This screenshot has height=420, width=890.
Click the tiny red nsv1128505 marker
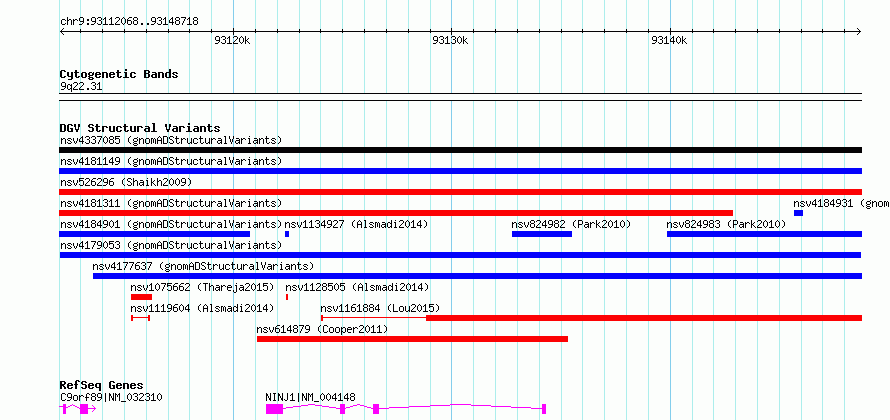pyautogui.click(x=287, y=297)
